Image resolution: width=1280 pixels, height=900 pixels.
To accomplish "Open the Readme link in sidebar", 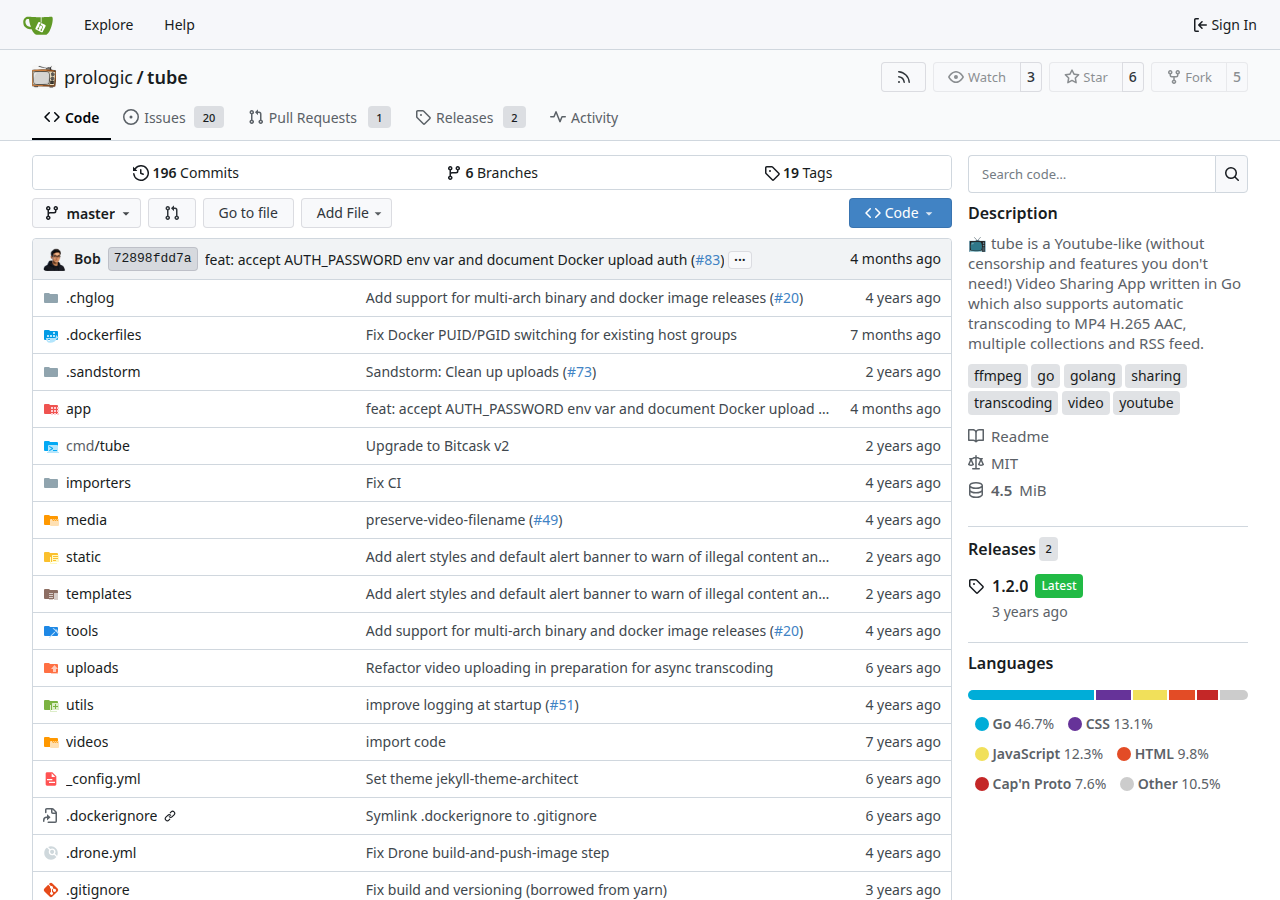I will point(1009,437).
